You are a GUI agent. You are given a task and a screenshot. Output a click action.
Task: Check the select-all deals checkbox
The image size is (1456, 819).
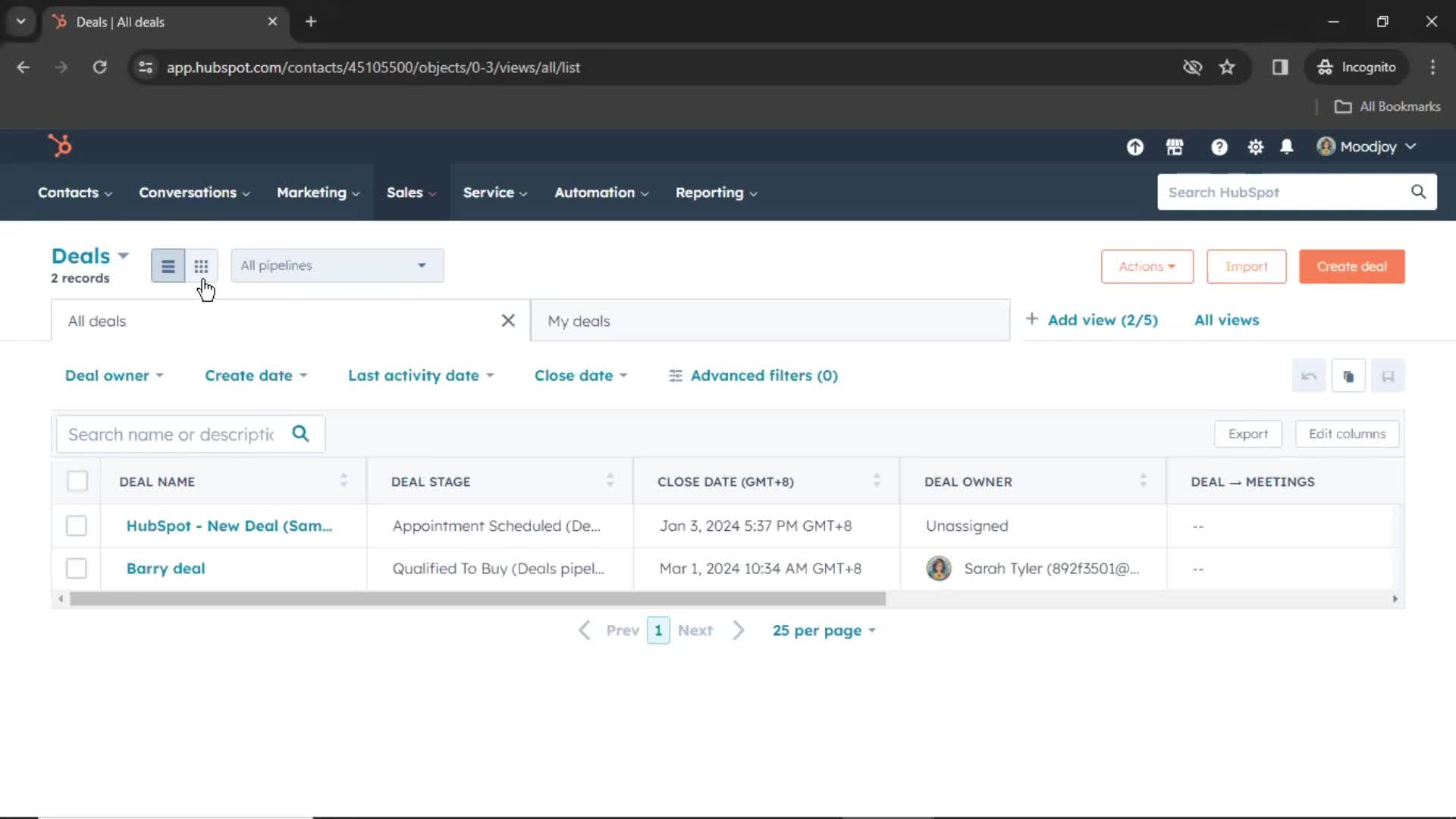coord(77,481)
